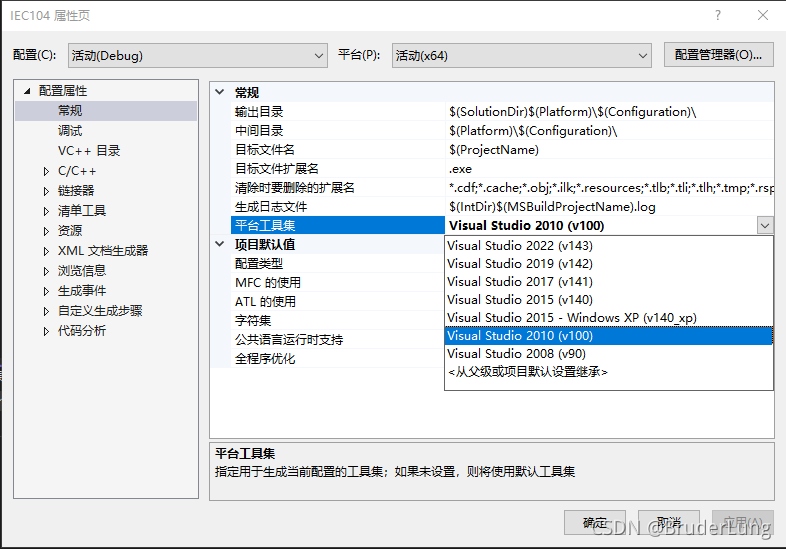Click the 应用(A) button
This screenshot has width=786, height=549.
[x=743, y=523]
